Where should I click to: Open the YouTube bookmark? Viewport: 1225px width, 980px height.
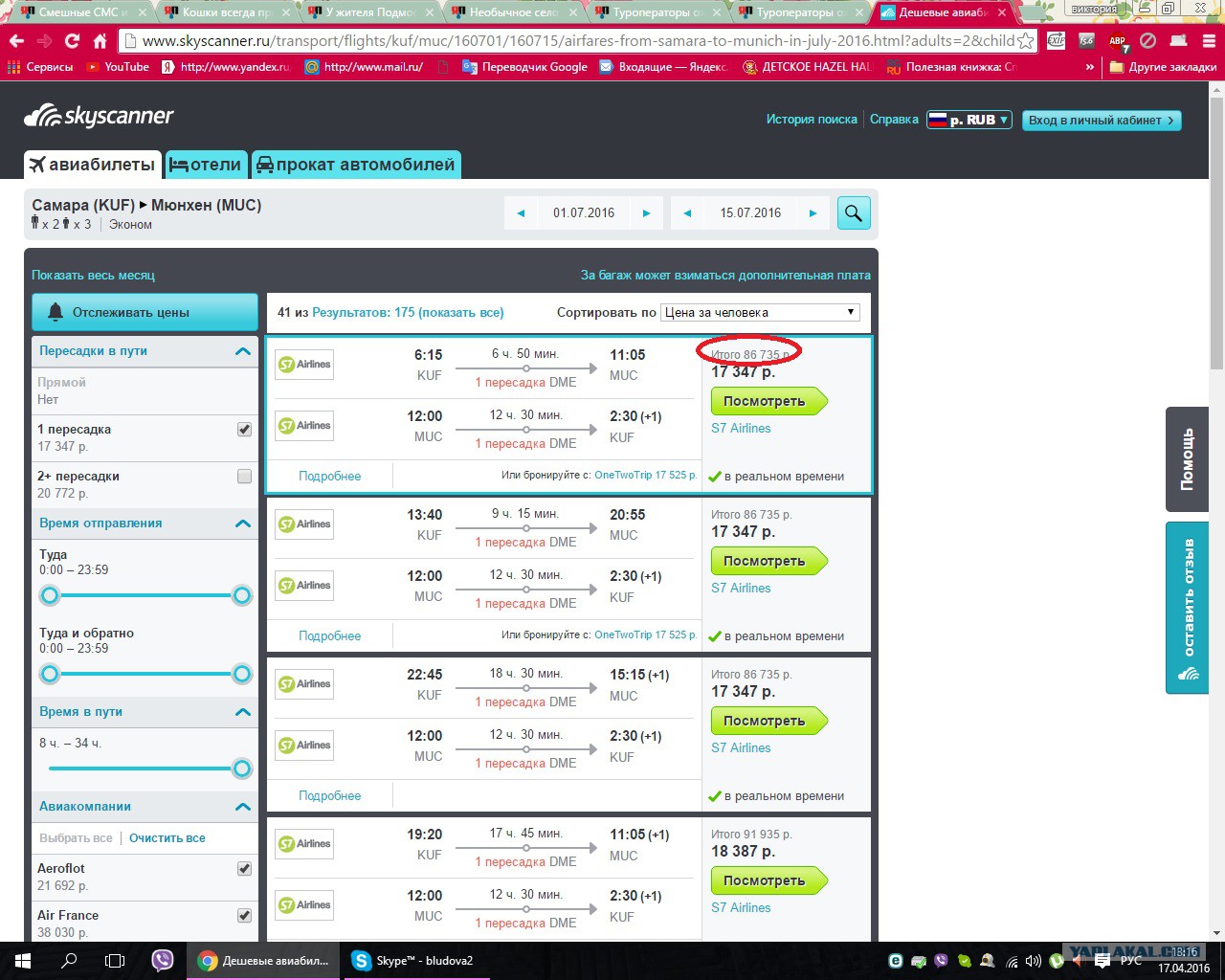coord(118,67)
